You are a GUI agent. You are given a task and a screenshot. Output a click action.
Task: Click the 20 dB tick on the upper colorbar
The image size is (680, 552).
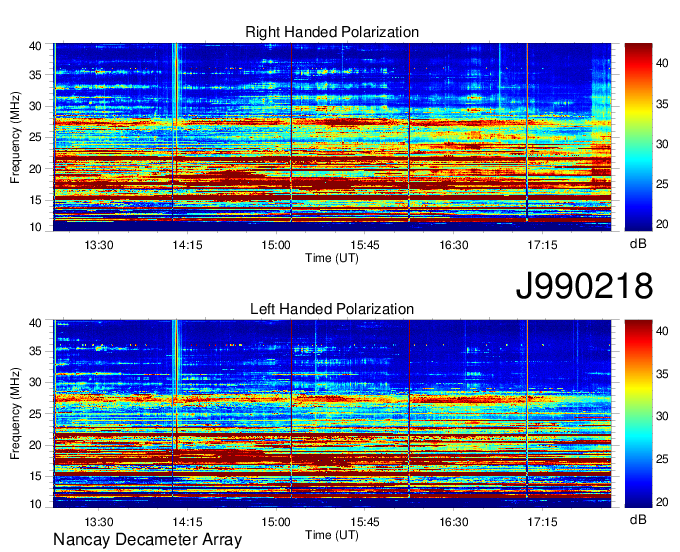[662, 224]
